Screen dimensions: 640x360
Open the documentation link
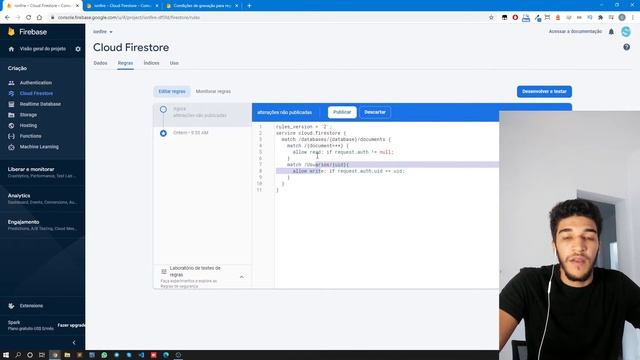(x=575, y=31)
